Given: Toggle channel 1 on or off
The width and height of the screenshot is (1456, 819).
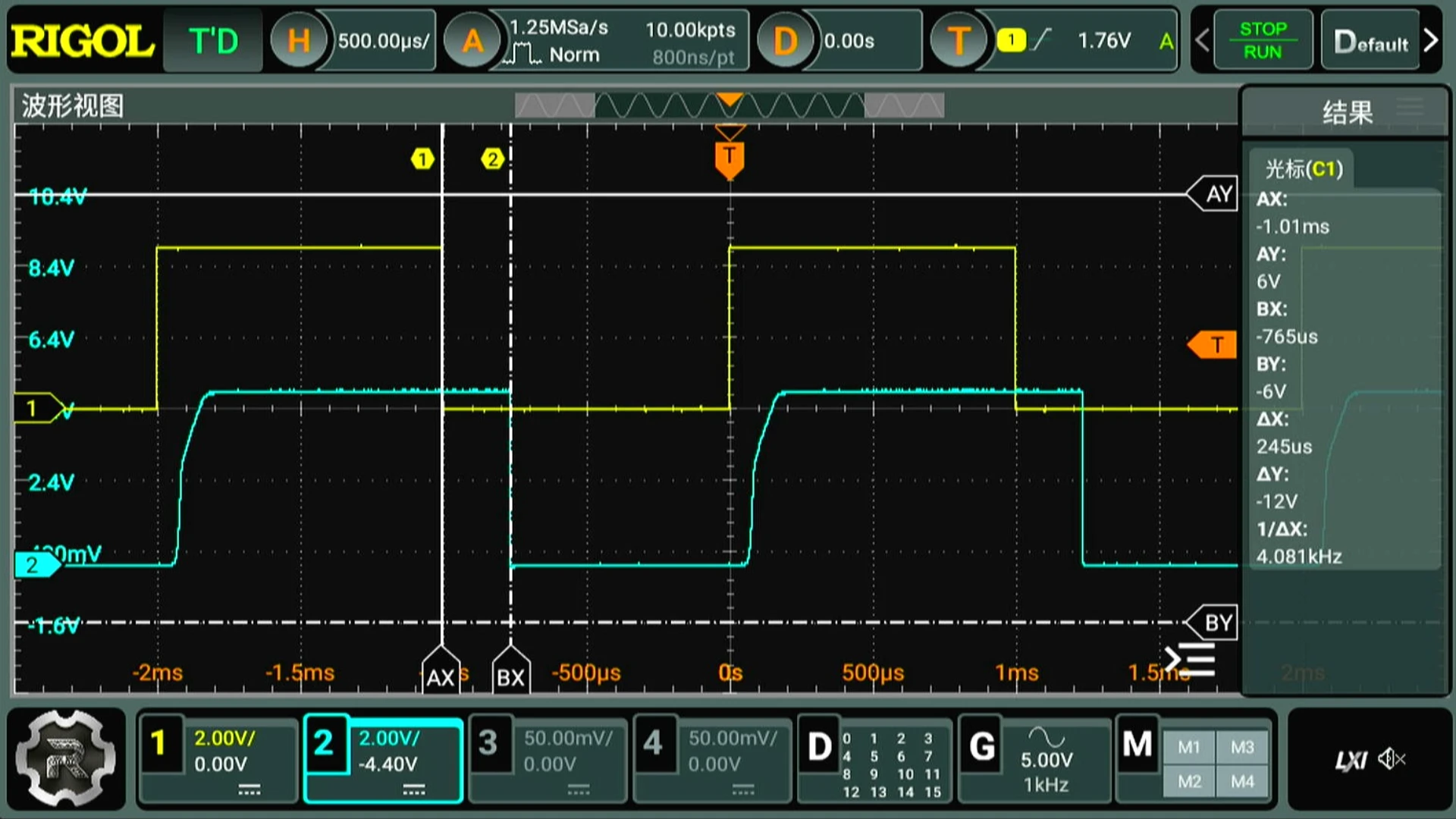Looking at the screenshot, I should pos(158,744).
